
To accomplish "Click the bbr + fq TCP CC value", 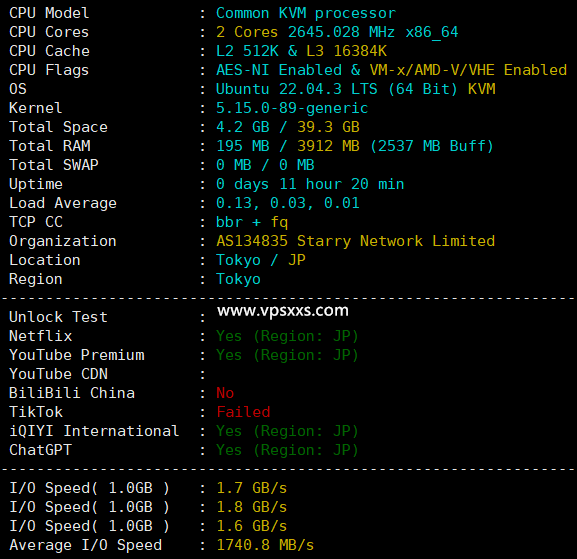I will pyautogui.click(x=252, y=222).
